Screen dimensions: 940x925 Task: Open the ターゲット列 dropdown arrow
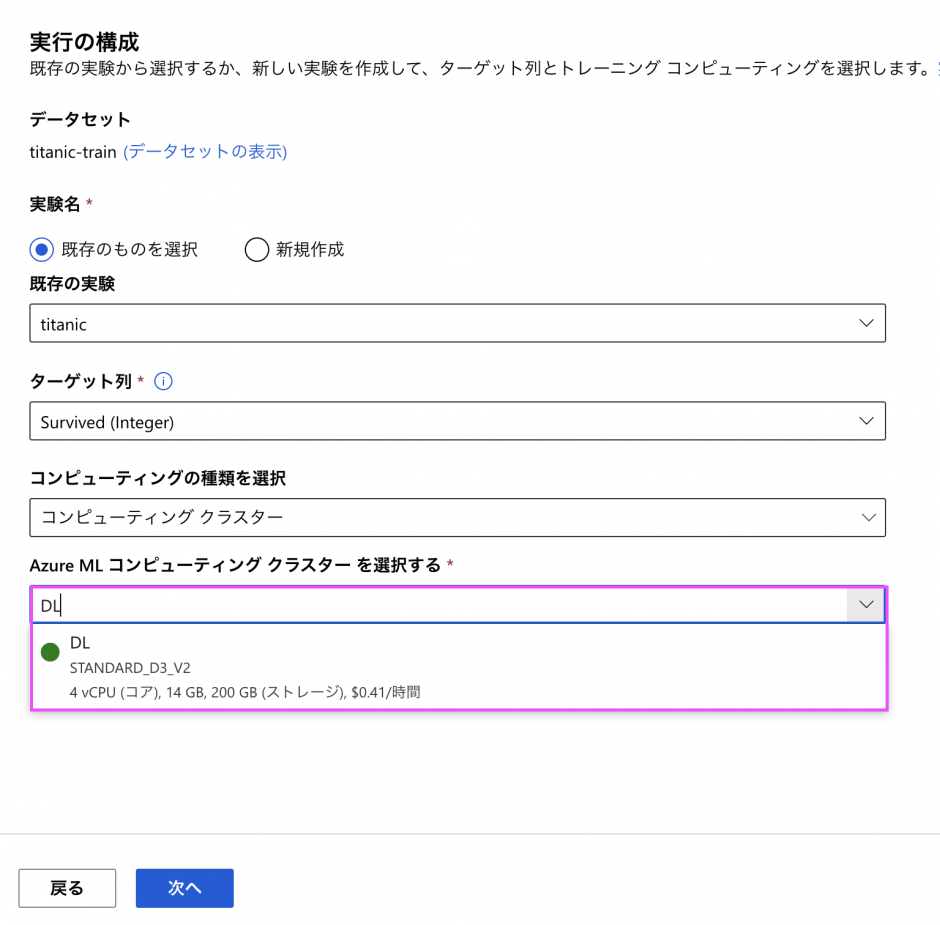[x=866, y=421]
